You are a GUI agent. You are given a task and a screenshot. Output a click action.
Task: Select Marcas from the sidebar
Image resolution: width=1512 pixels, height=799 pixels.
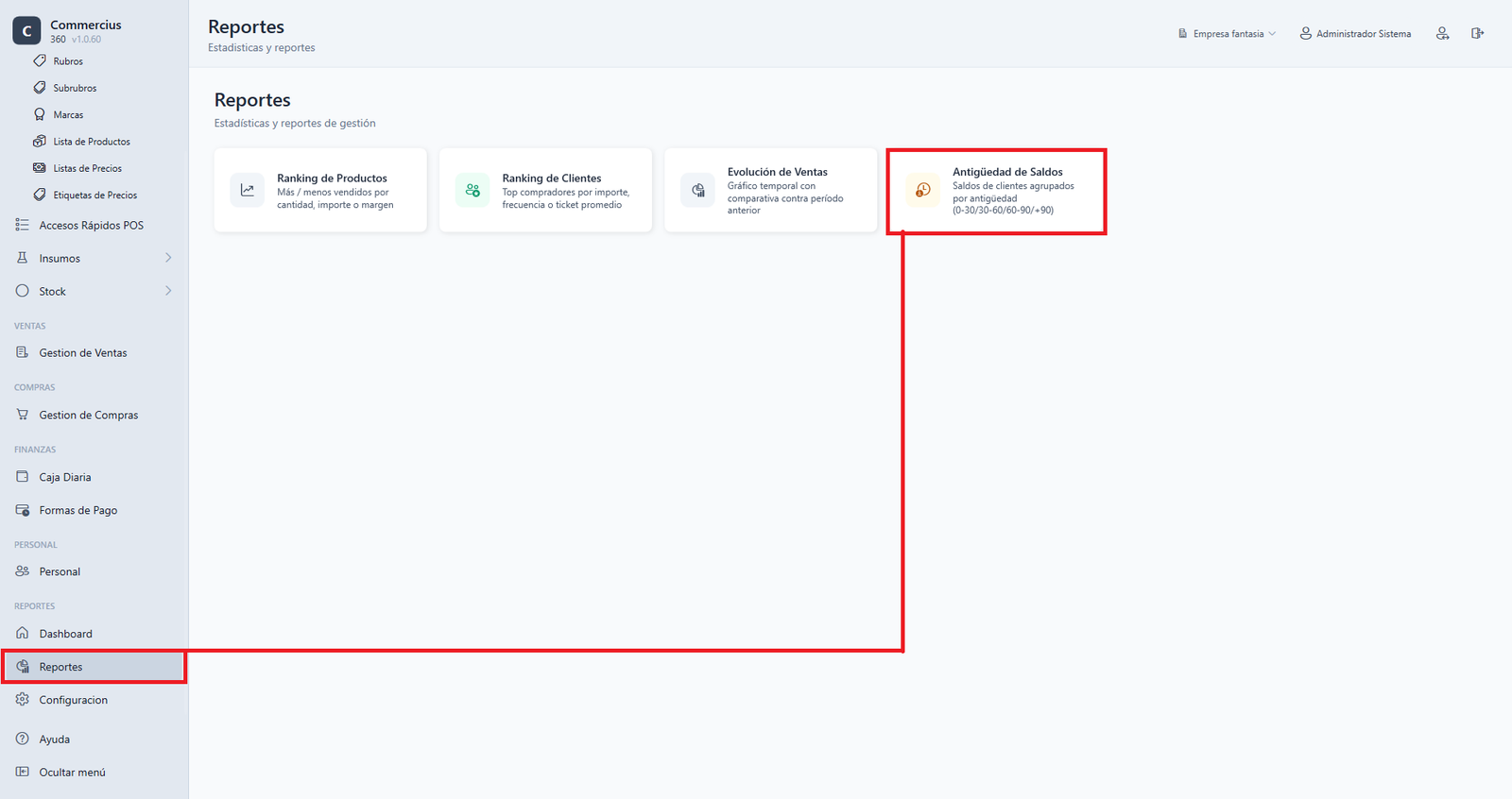click(x=68, y=115)
